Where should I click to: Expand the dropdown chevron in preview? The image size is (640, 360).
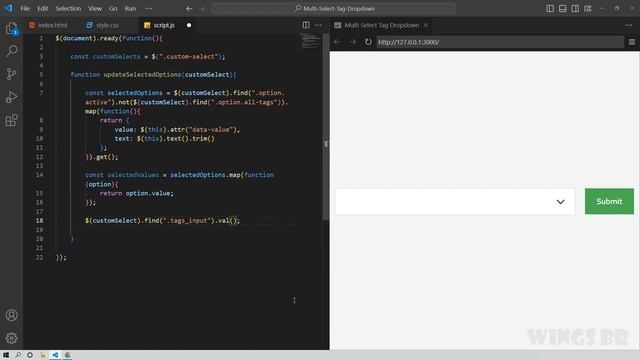[x=560, y=202]
